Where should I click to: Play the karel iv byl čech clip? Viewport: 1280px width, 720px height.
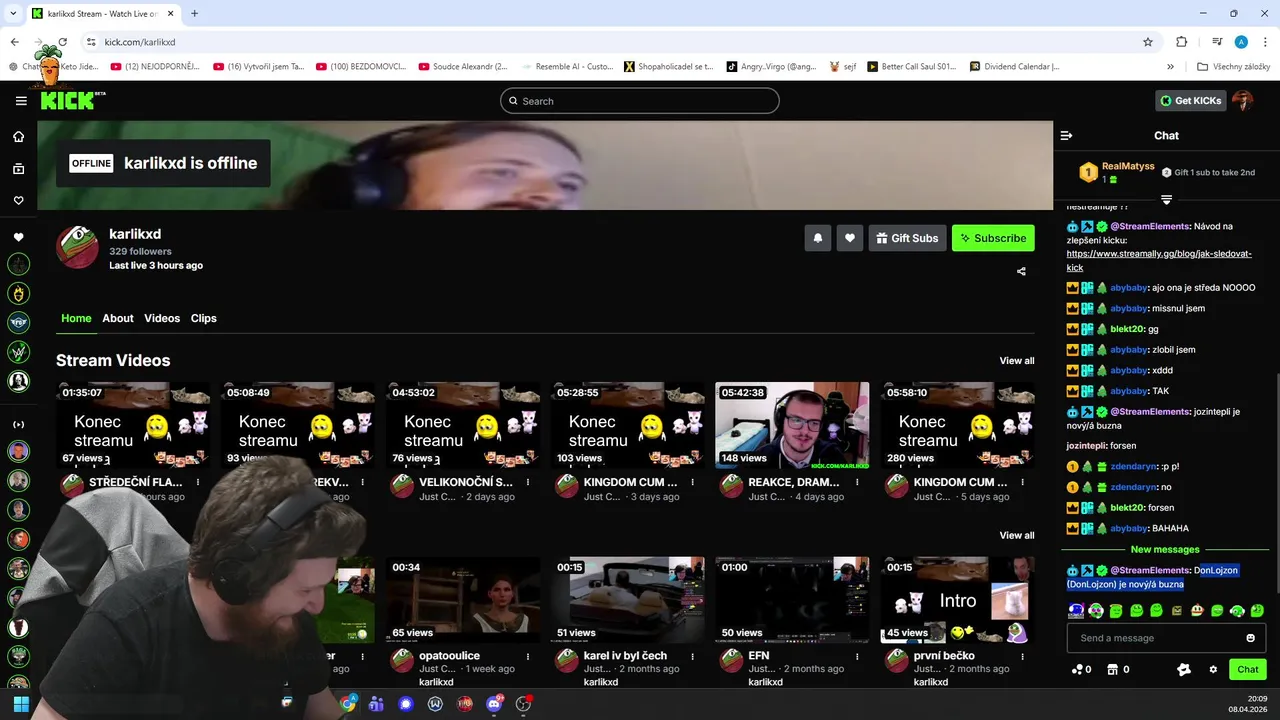[628, 600]
